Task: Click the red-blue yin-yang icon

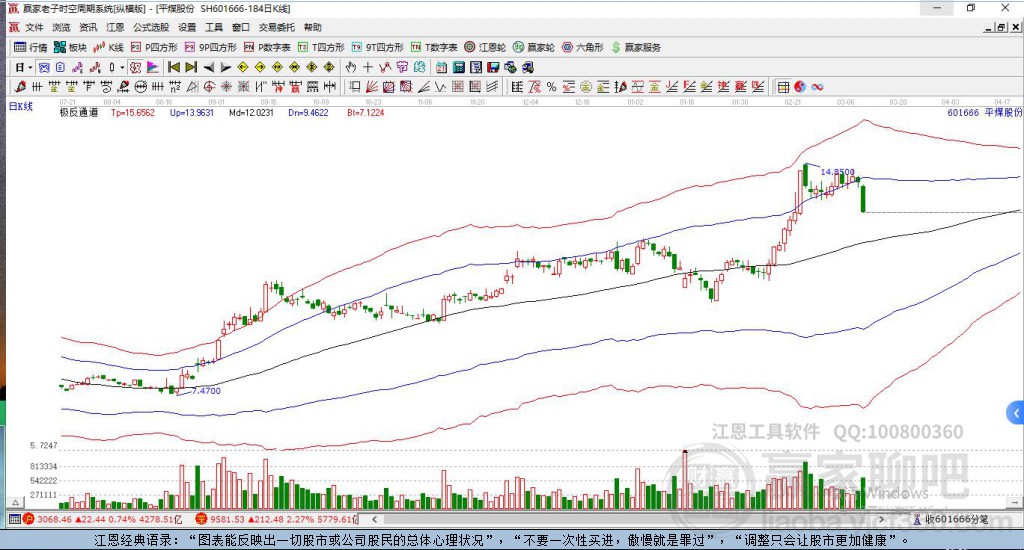Action: pos(800,86)
